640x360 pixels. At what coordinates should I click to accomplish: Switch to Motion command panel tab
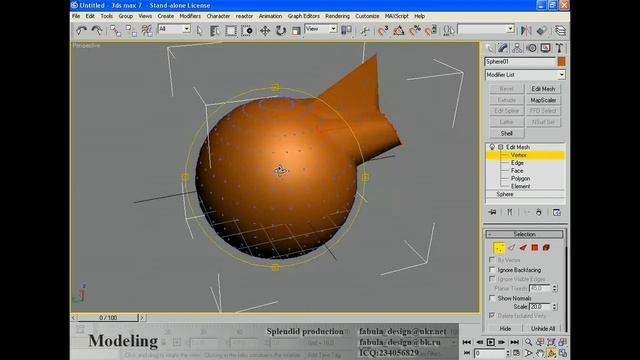coord(531,48)
